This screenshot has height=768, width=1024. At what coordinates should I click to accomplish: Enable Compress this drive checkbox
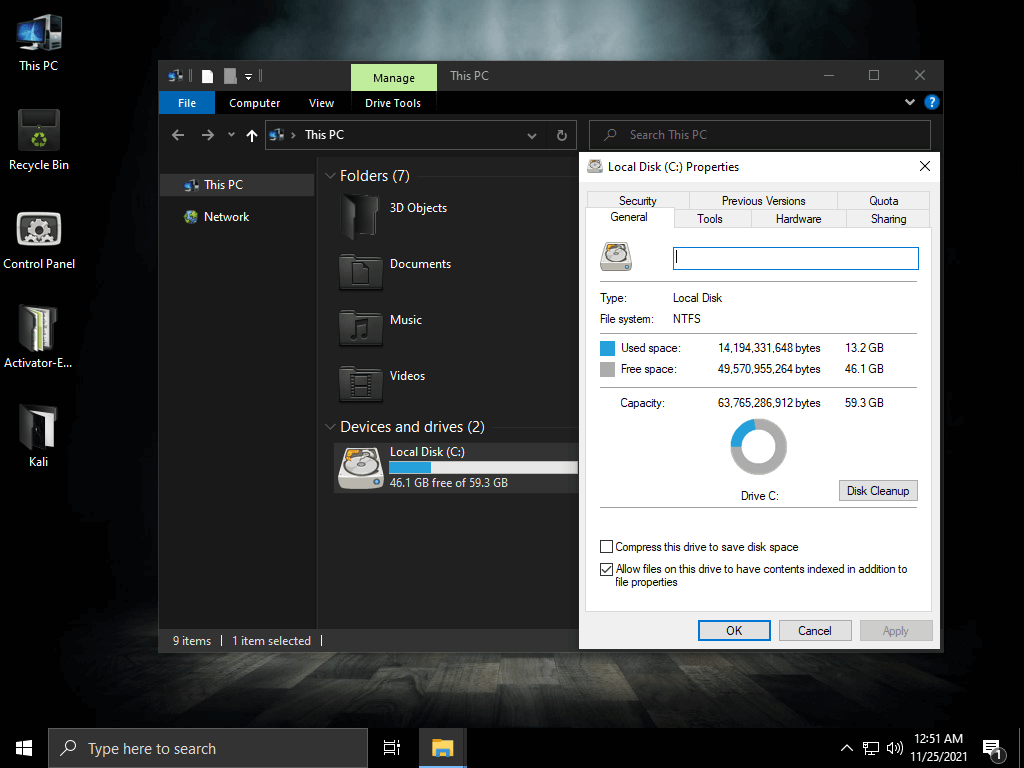[x=607, y=547]
